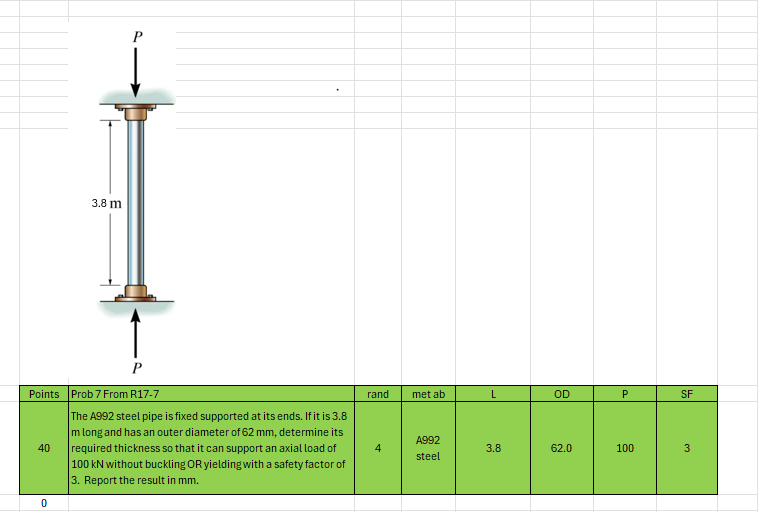758x512 pixels.
Task: Select the A992 steel pipe problem statement cell
Action: (x=211, y=448)
